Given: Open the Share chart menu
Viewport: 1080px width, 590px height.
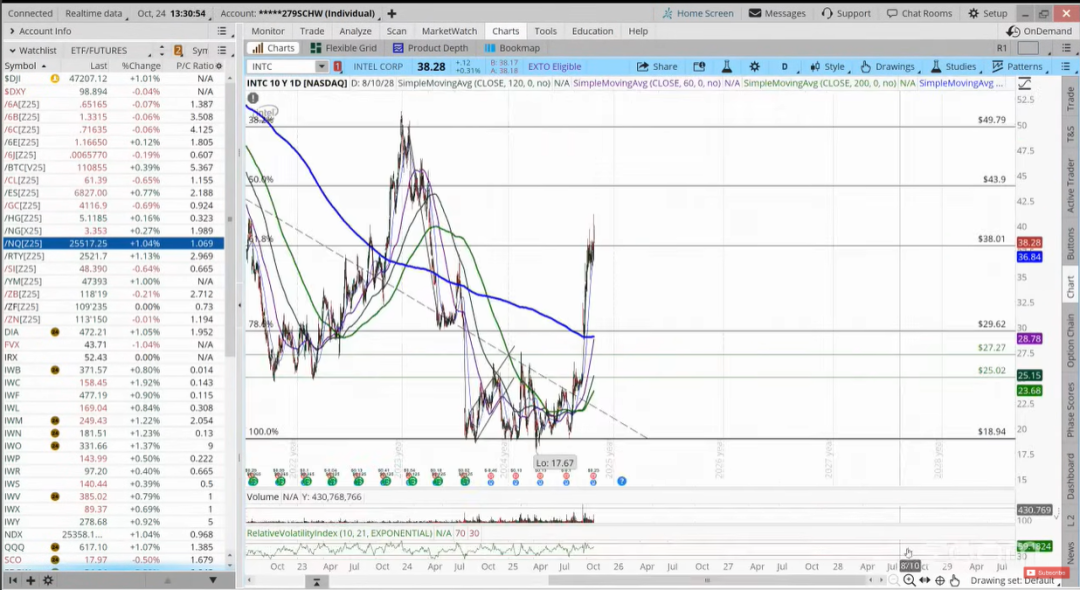Looking at the screenshot, I should 657,67.
